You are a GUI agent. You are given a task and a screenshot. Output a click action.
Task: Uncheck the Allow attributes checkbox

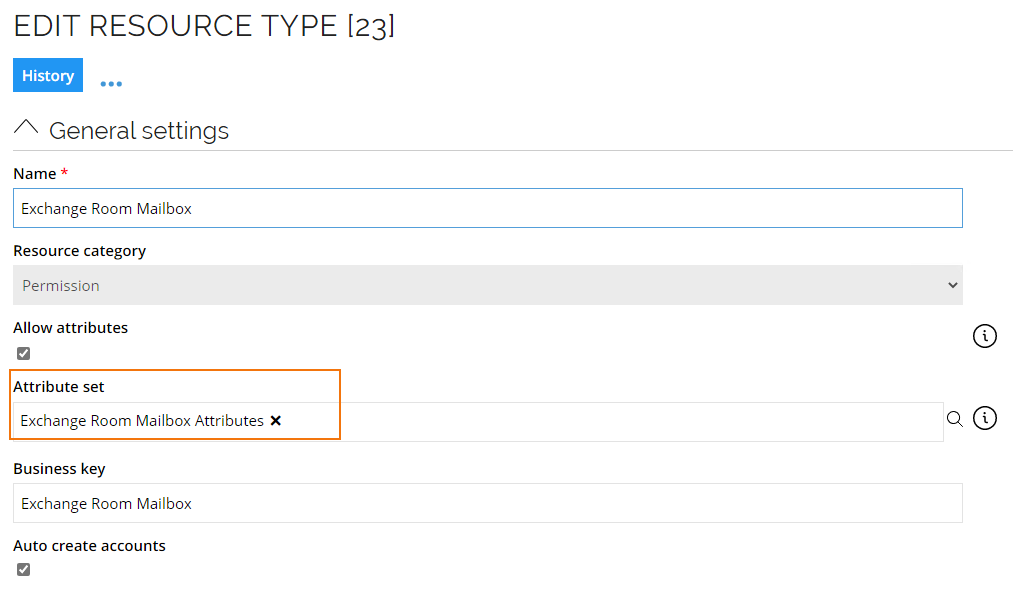24,354
